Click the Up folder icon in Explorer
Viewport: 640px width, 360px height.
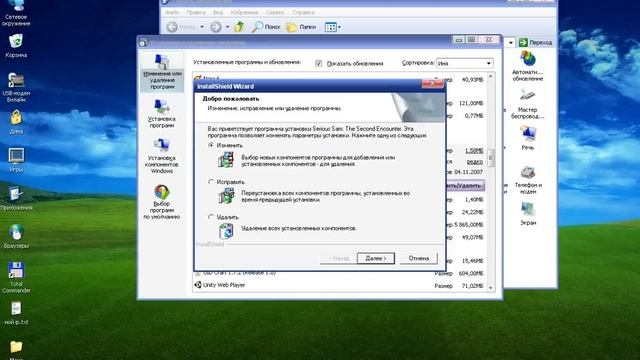(239, 27)
